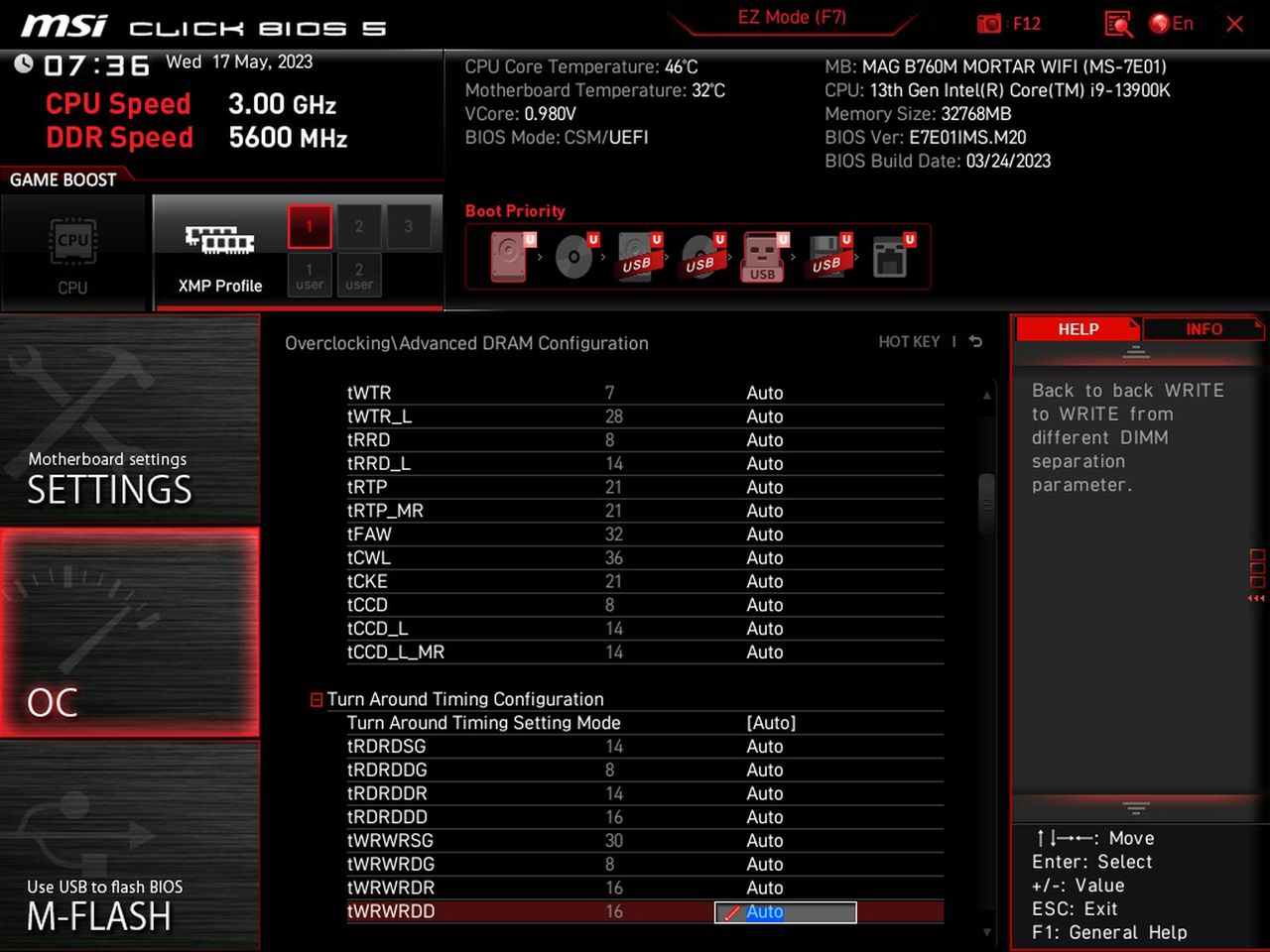The width and height of the screenshot is (1270, 952).
Task: Open Turn Around Timing Setting Mode [Auto] dropdown
Action: pyautogui.click(x=771, y=723)
